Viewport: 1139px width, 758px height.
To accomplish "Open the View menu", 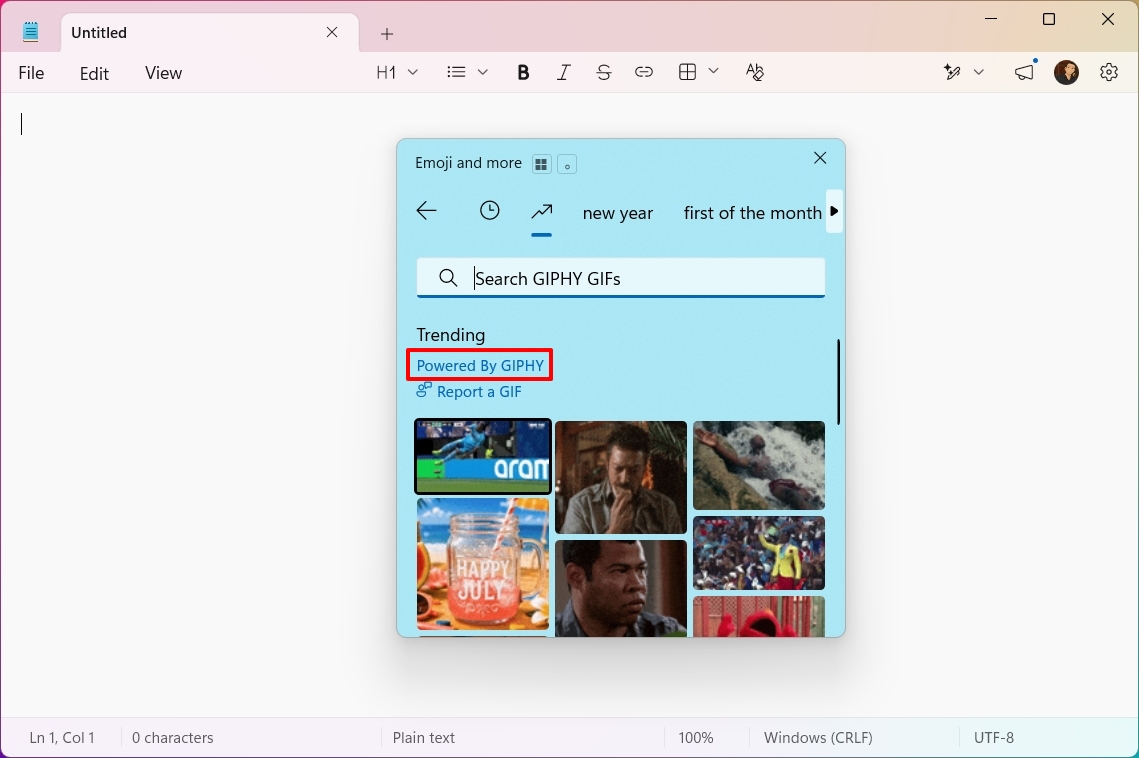I will 163,73.
